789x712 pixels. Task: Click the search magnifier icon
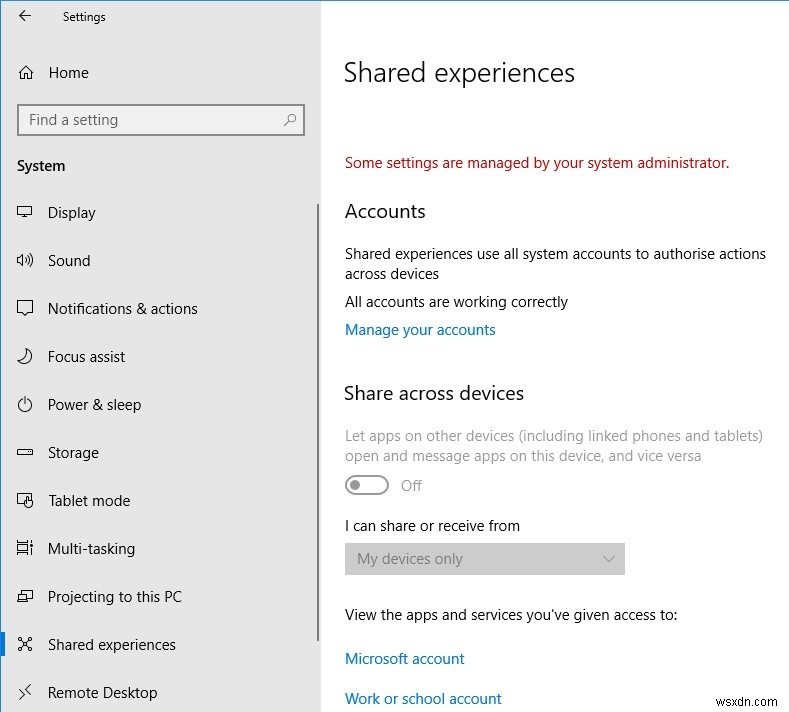pyautogui.click(x=290, y=120)
